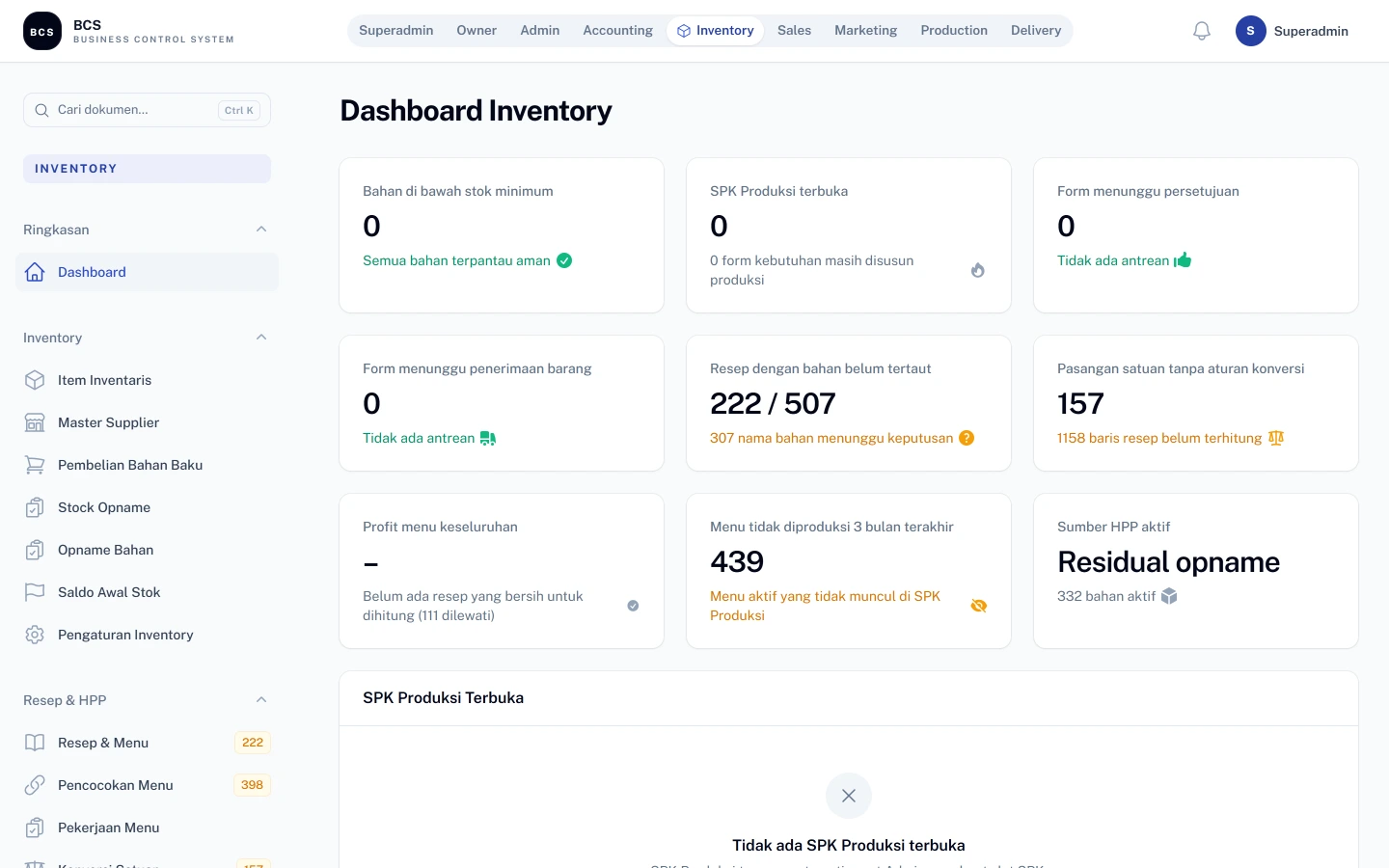Viewport: 1389px width, 868px height.
Task: Click the orange question mark icon
Action: point(967,438)
